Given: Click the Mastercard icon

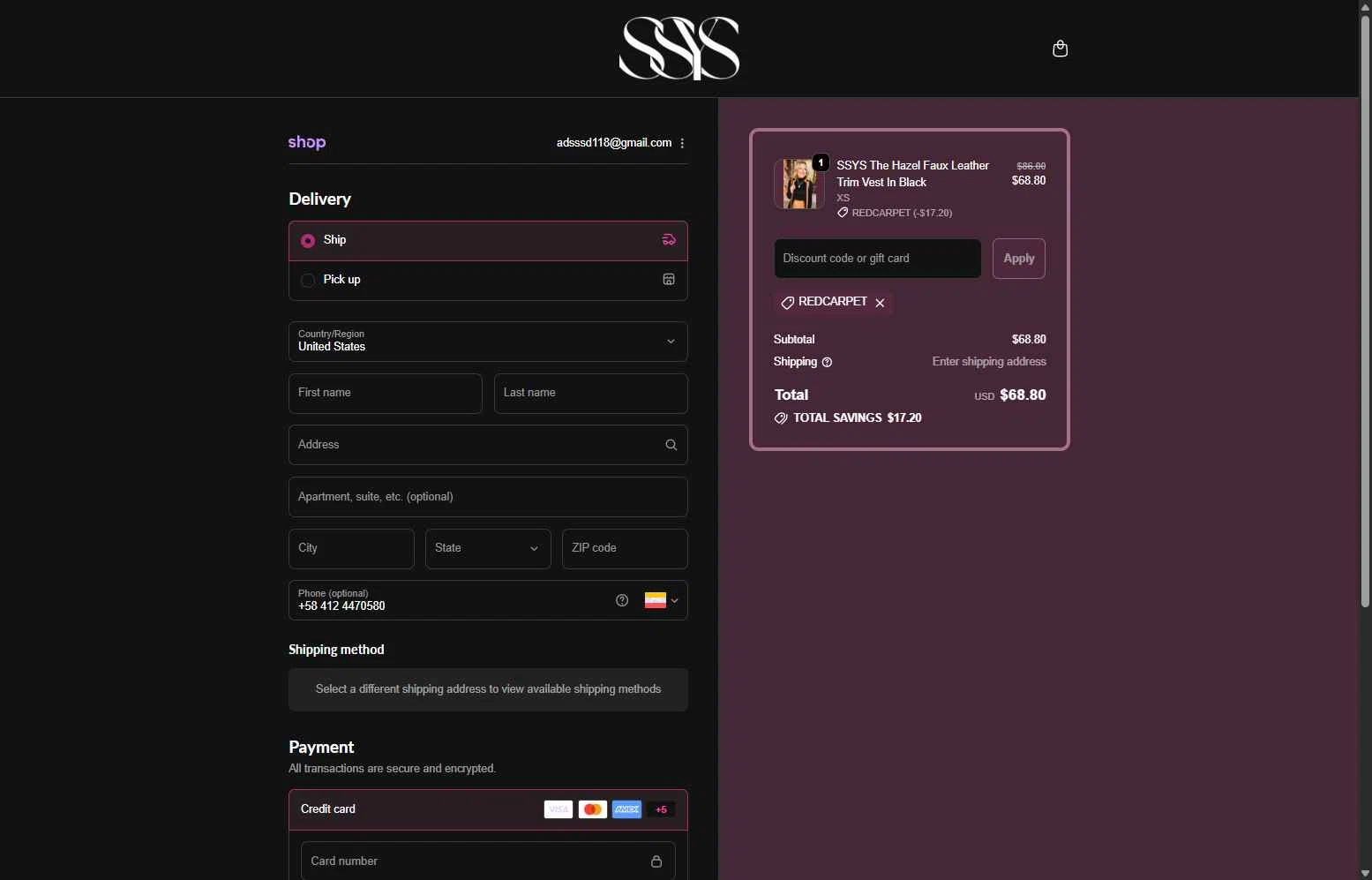Looking at the screenshot, I should pos(593,809).
